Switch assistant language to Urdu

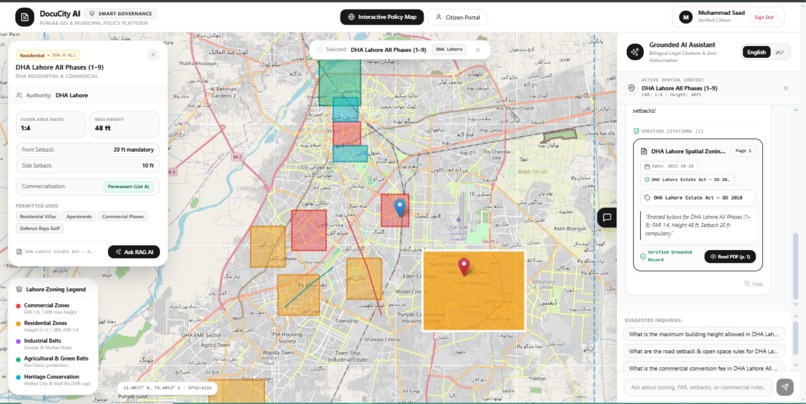pos(780,52)
